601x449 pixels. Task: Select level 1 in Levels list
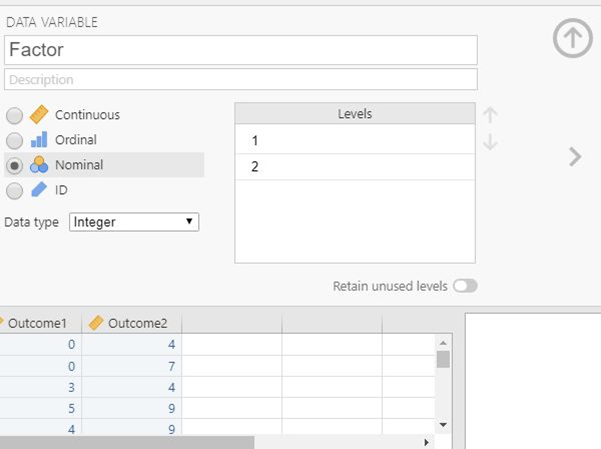[x=355, y=140]
